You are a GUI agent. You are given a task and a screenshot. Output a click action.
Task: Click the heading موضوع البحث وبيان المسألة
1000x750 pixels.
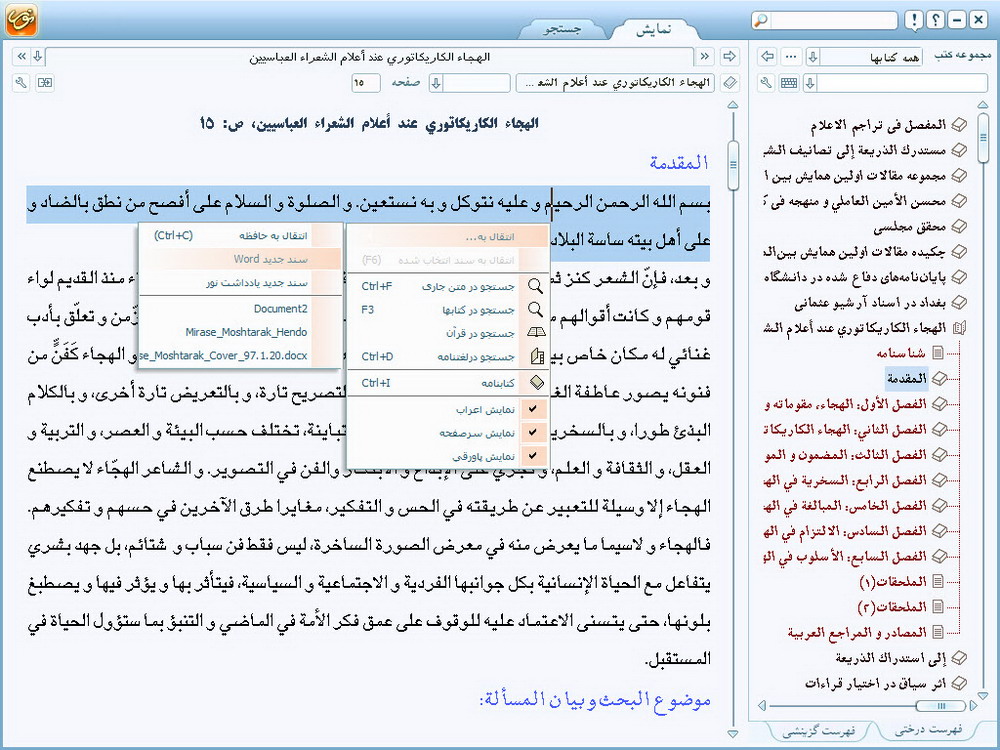tap(594, 700)
